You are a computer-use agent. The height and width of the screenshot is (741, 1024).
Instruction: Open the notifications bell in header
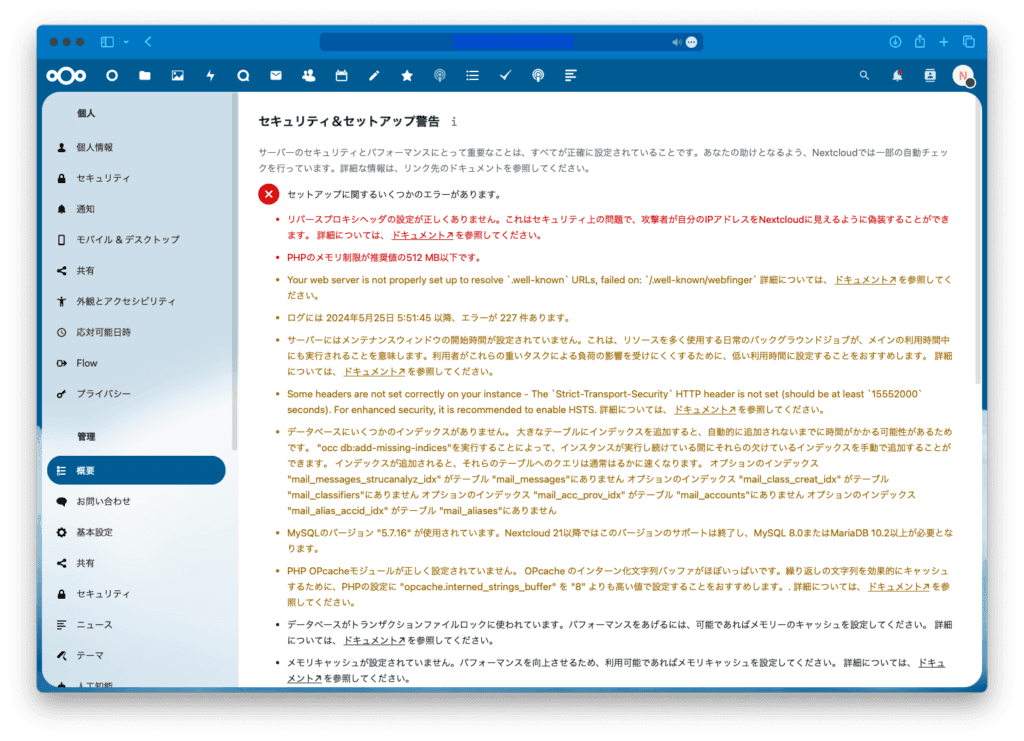897,75
